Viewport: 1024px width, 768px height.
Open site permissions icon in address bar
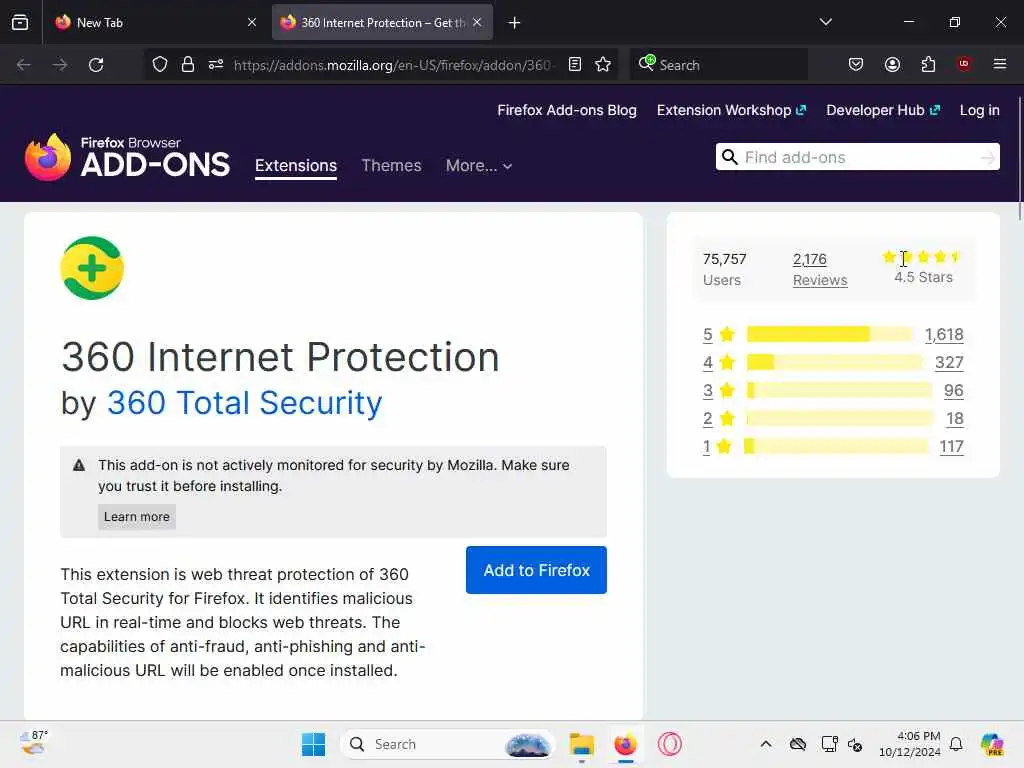click(216, 64)
